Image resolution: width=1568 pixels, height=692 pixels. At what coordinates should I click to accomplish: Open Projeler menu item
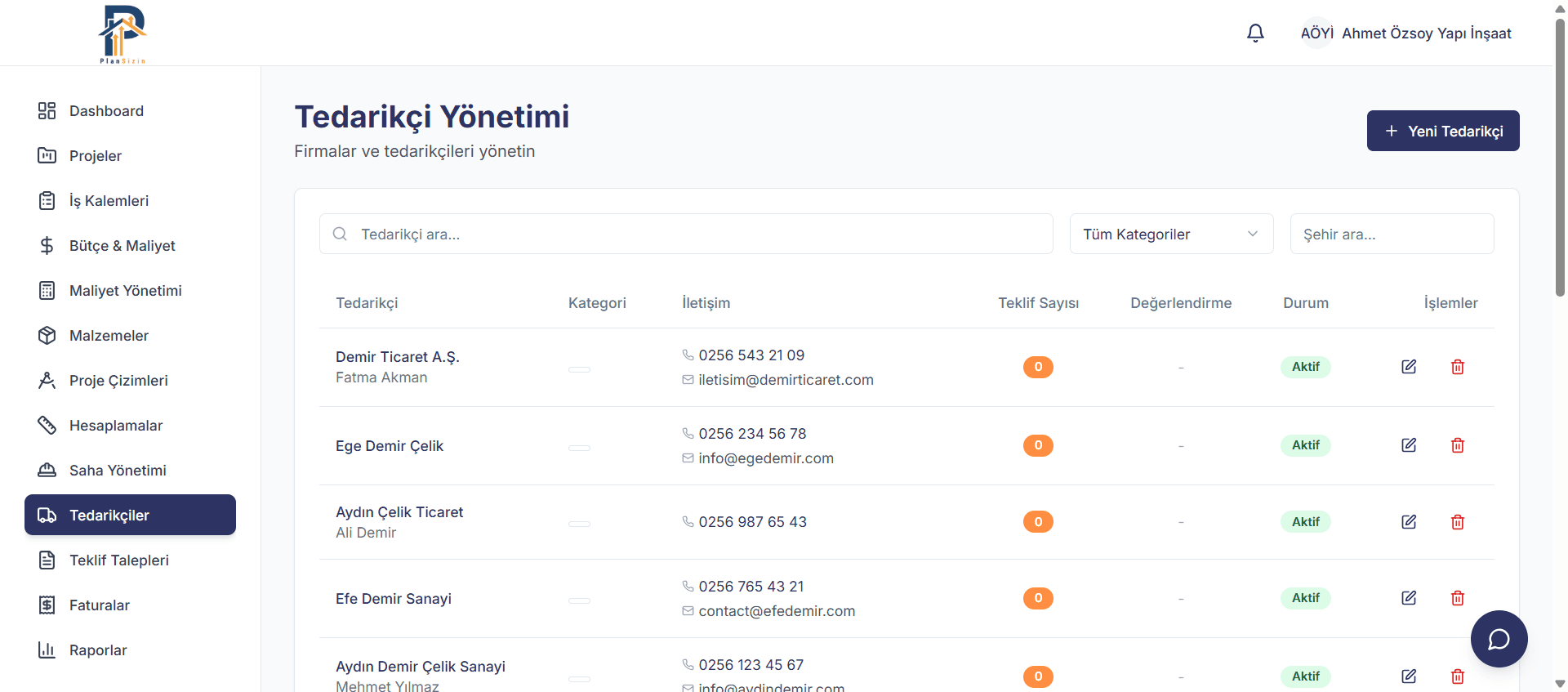(x=130, y=156)
